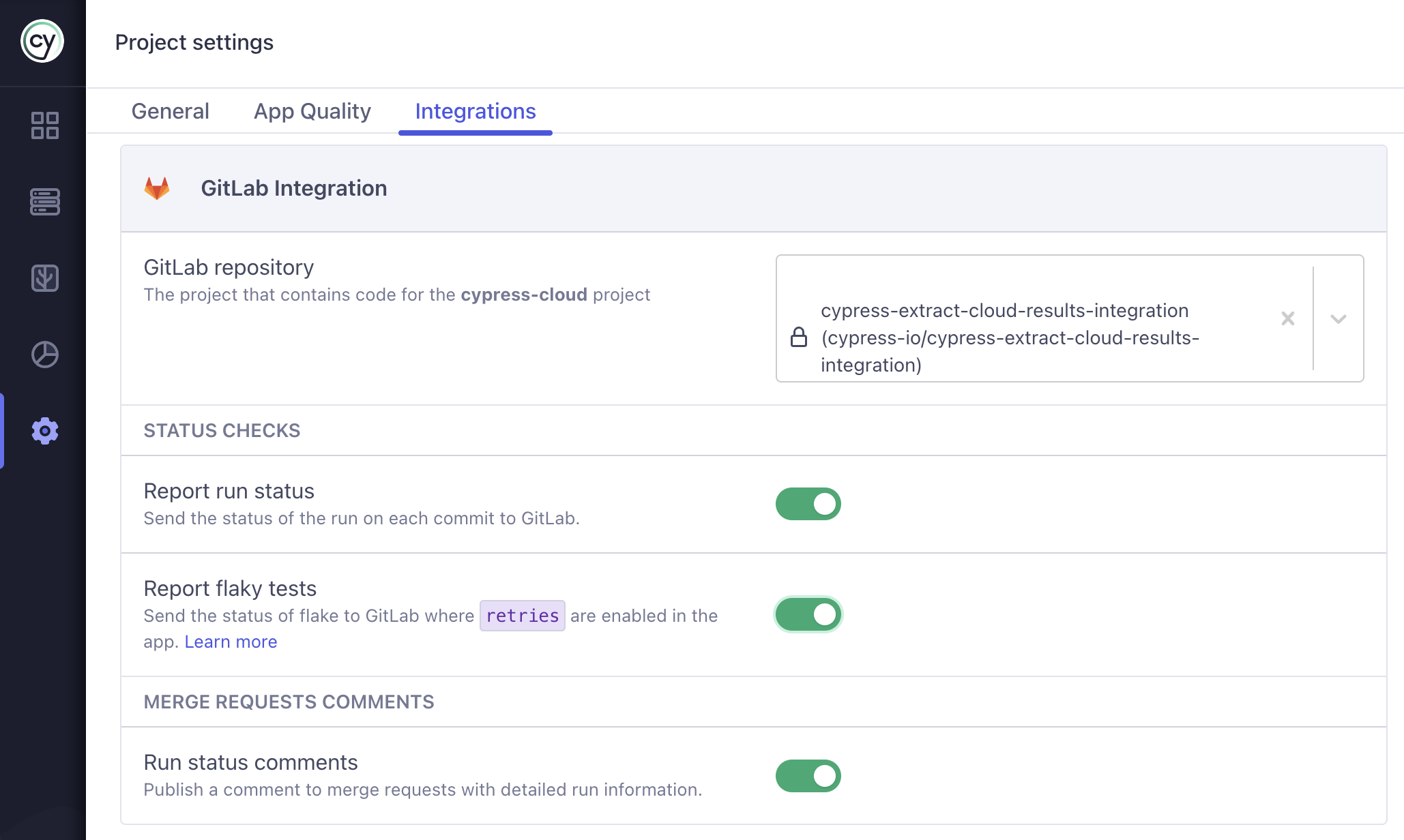Toggle Report run status switch
The width and height of the screenshot is (1404, 840).
click(808, 504)
